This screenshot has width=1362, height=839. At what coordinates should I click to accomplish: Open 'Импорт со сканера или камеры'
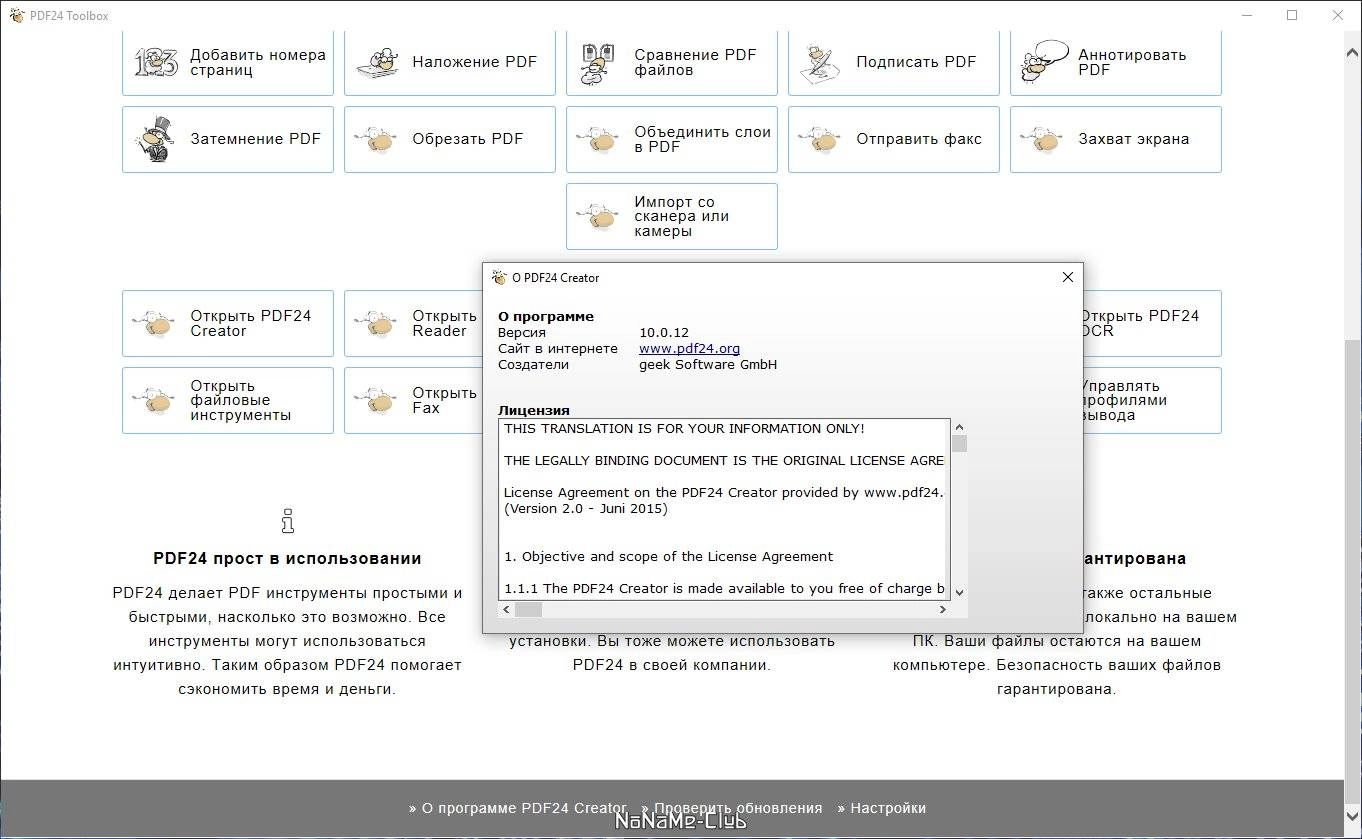click(672, 216)
